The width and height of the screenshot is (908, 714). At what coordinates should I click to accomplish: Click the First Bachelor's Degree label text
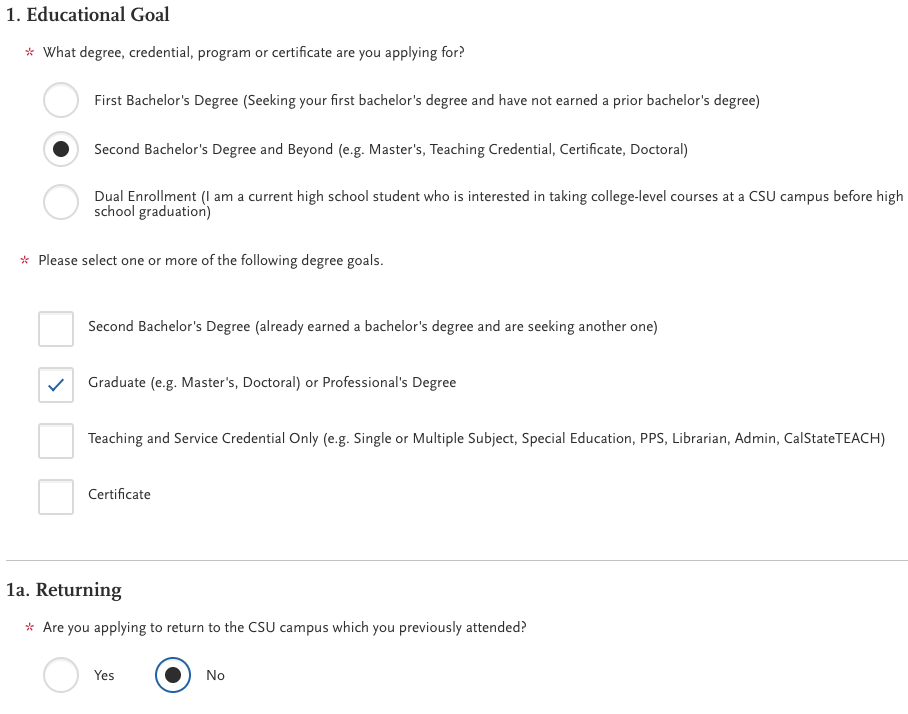[427, 101]
